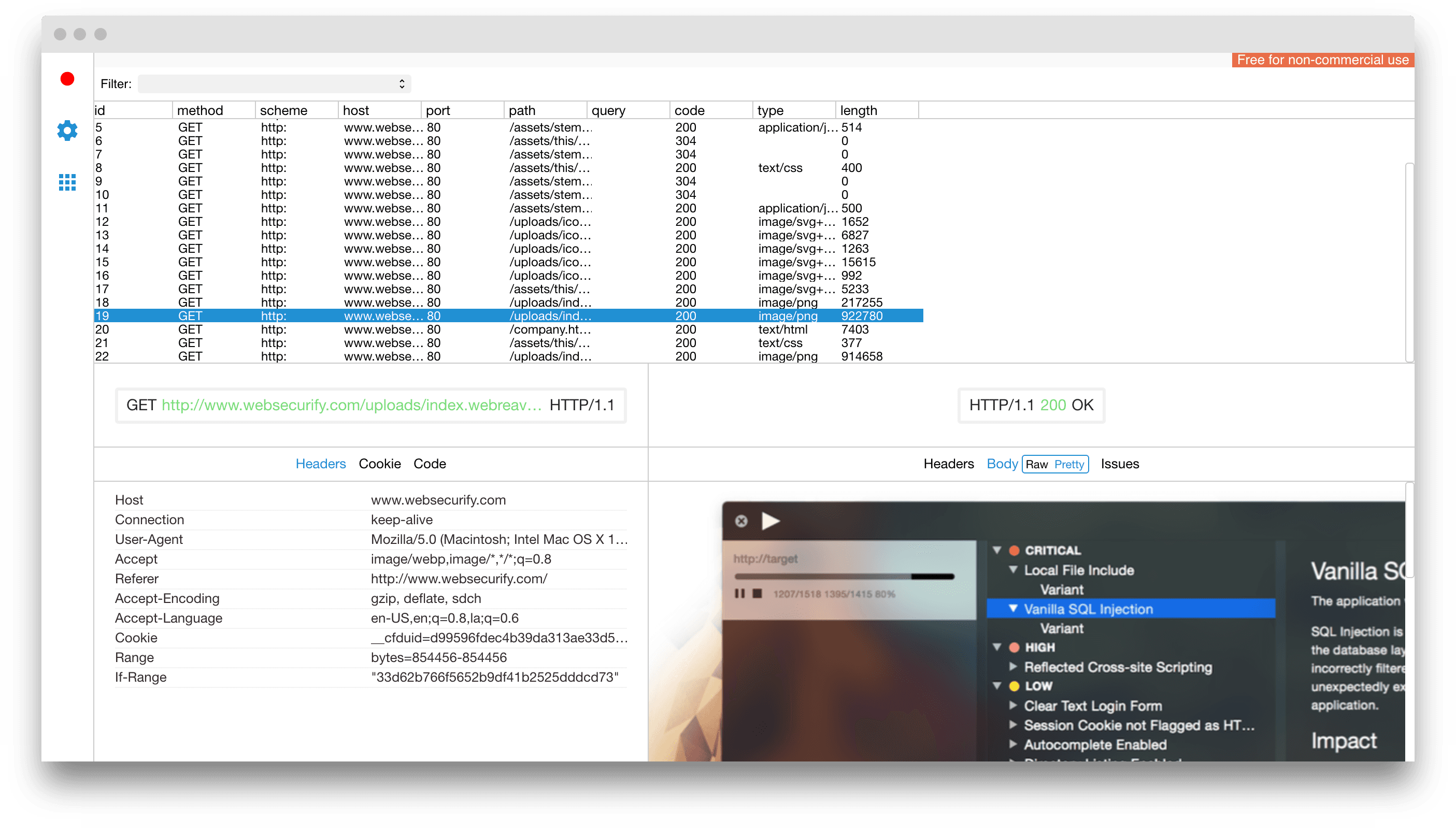Click the User-Agent header value

pos(499,540)
